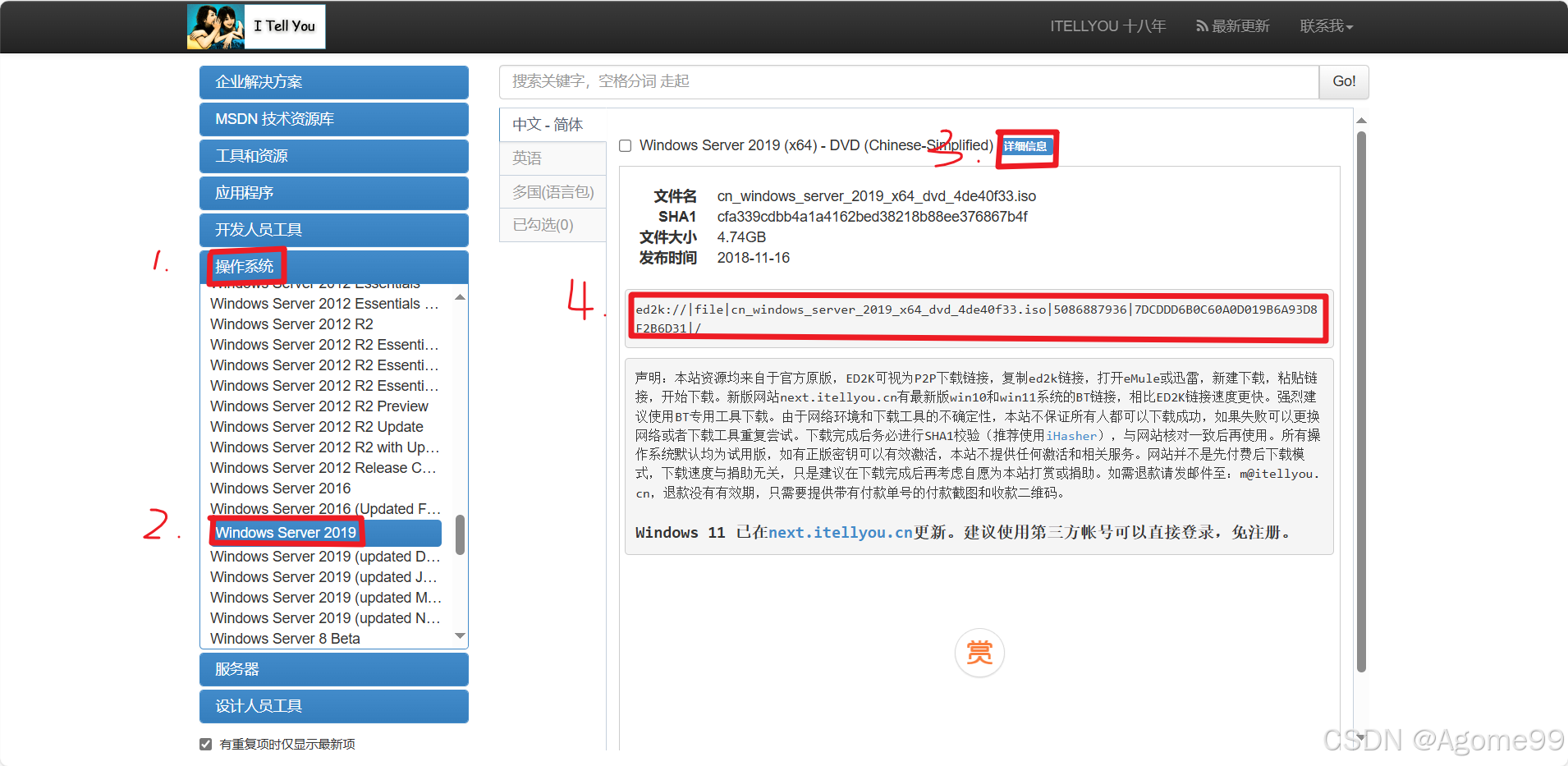
Task: Select Windows Server 2012 Release Candidate item
Action: pos(323,468)
